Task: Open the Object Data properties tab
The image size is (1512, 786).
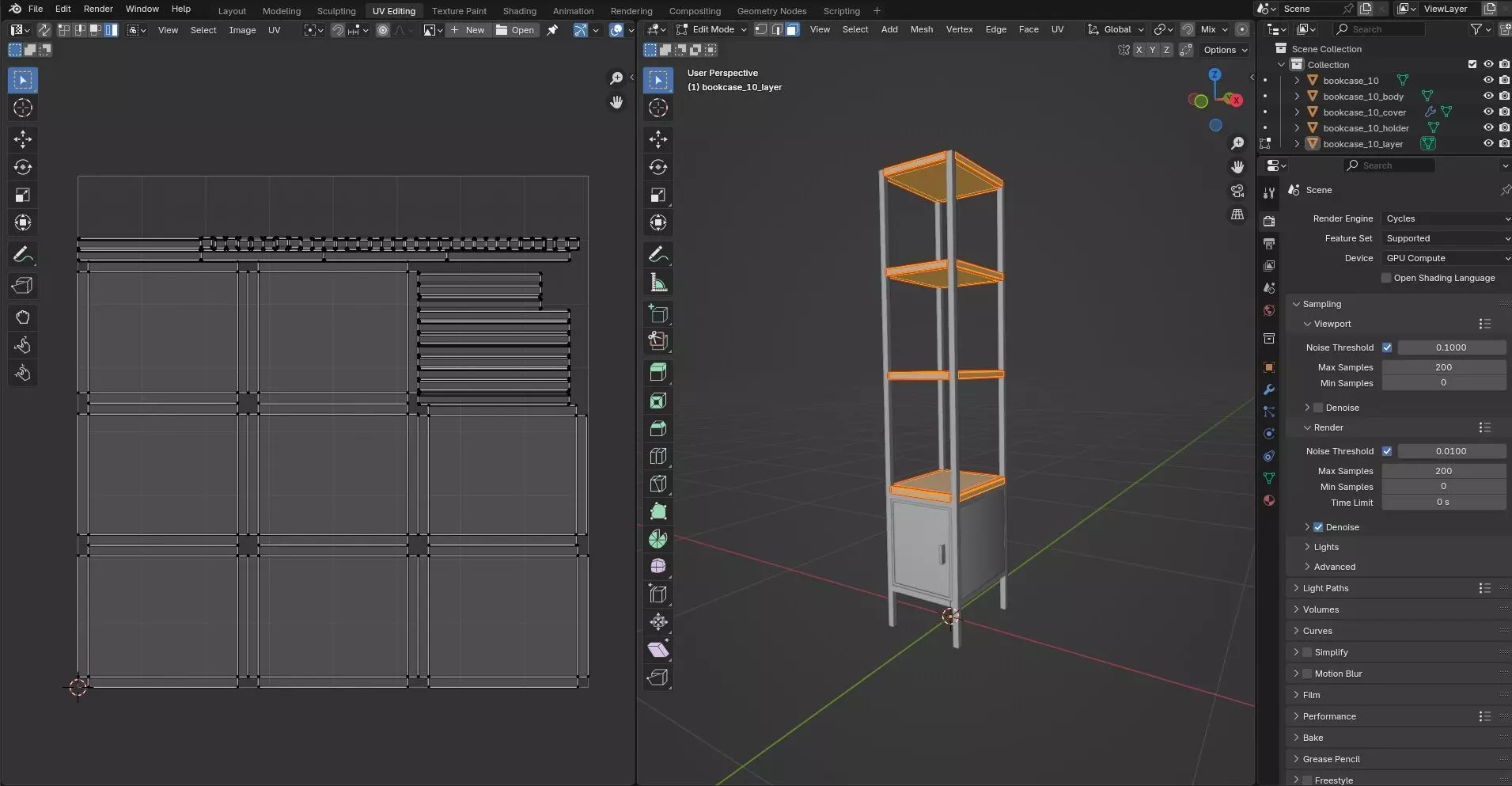Action: tap(1269, 478)
